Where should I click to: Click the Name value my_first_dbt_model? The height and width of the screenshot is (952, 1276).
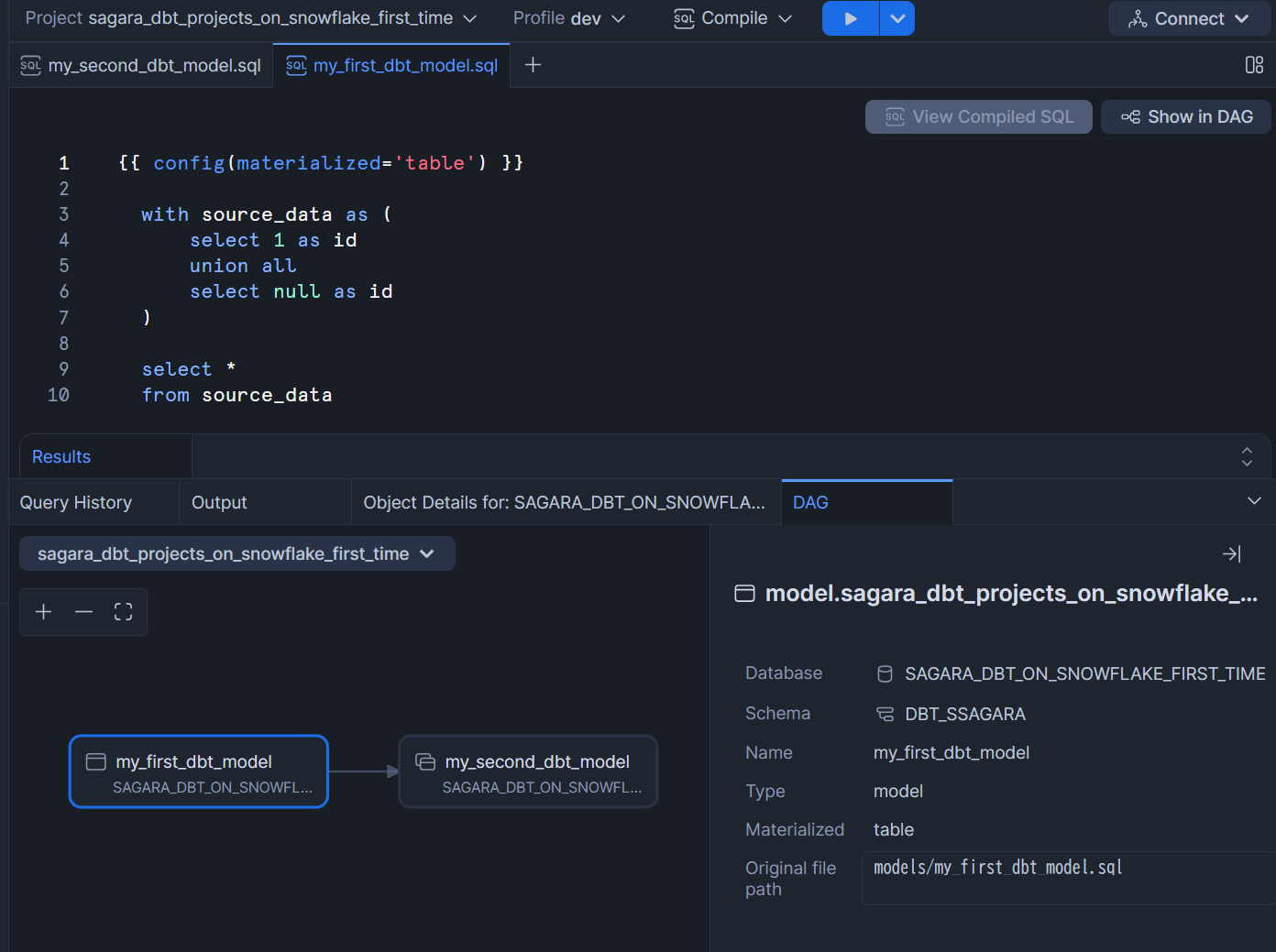[951, 752]
